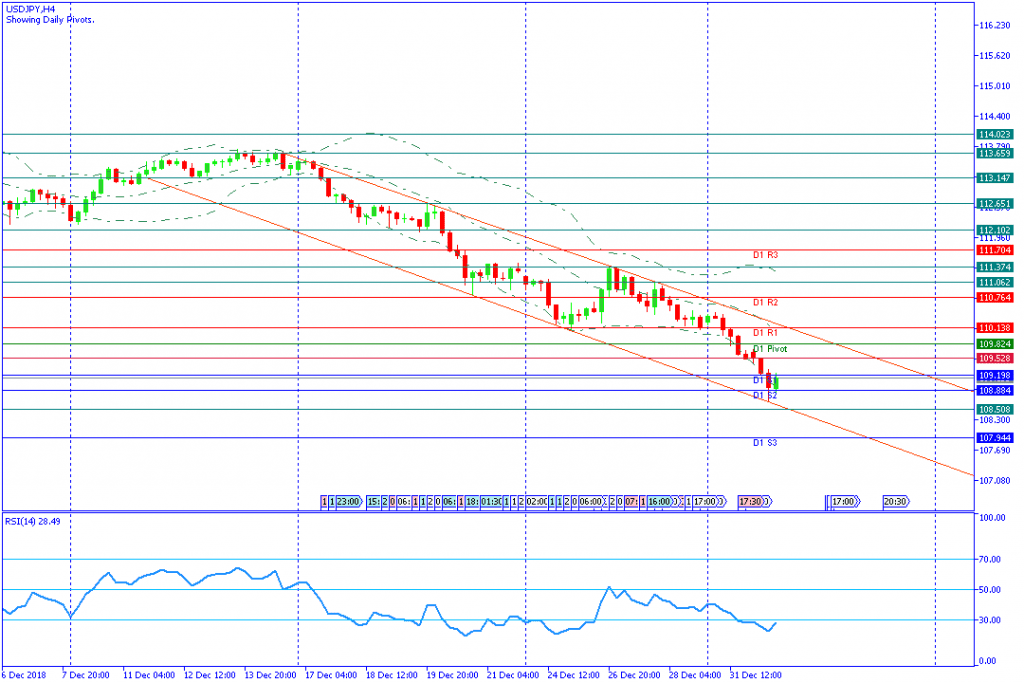Screen dimensions: 1024x683
Task: Click the 112.651 price level tag
Action: (x=995, y=204)
